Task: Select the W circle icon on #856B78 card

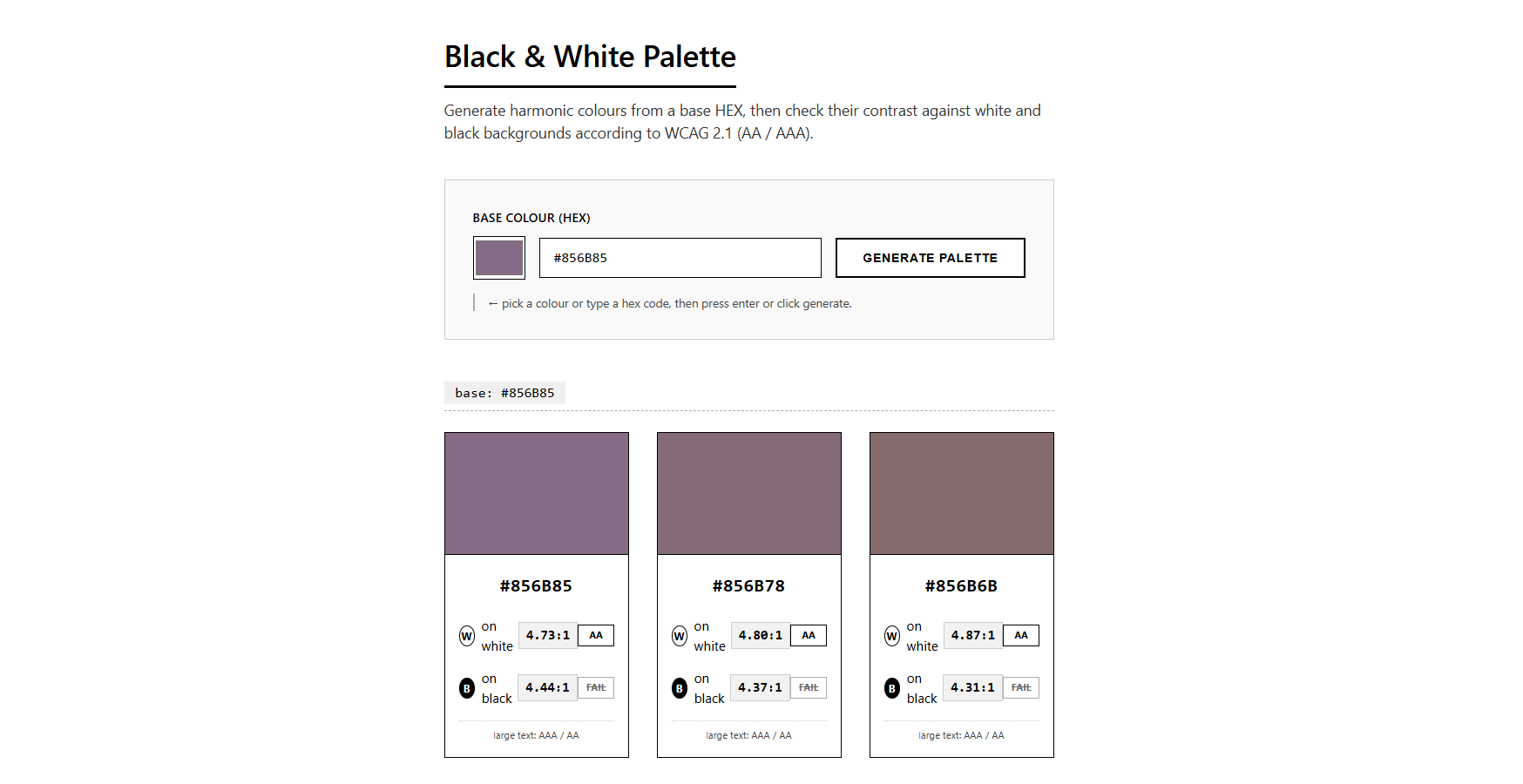Action: tap(680, 635)
